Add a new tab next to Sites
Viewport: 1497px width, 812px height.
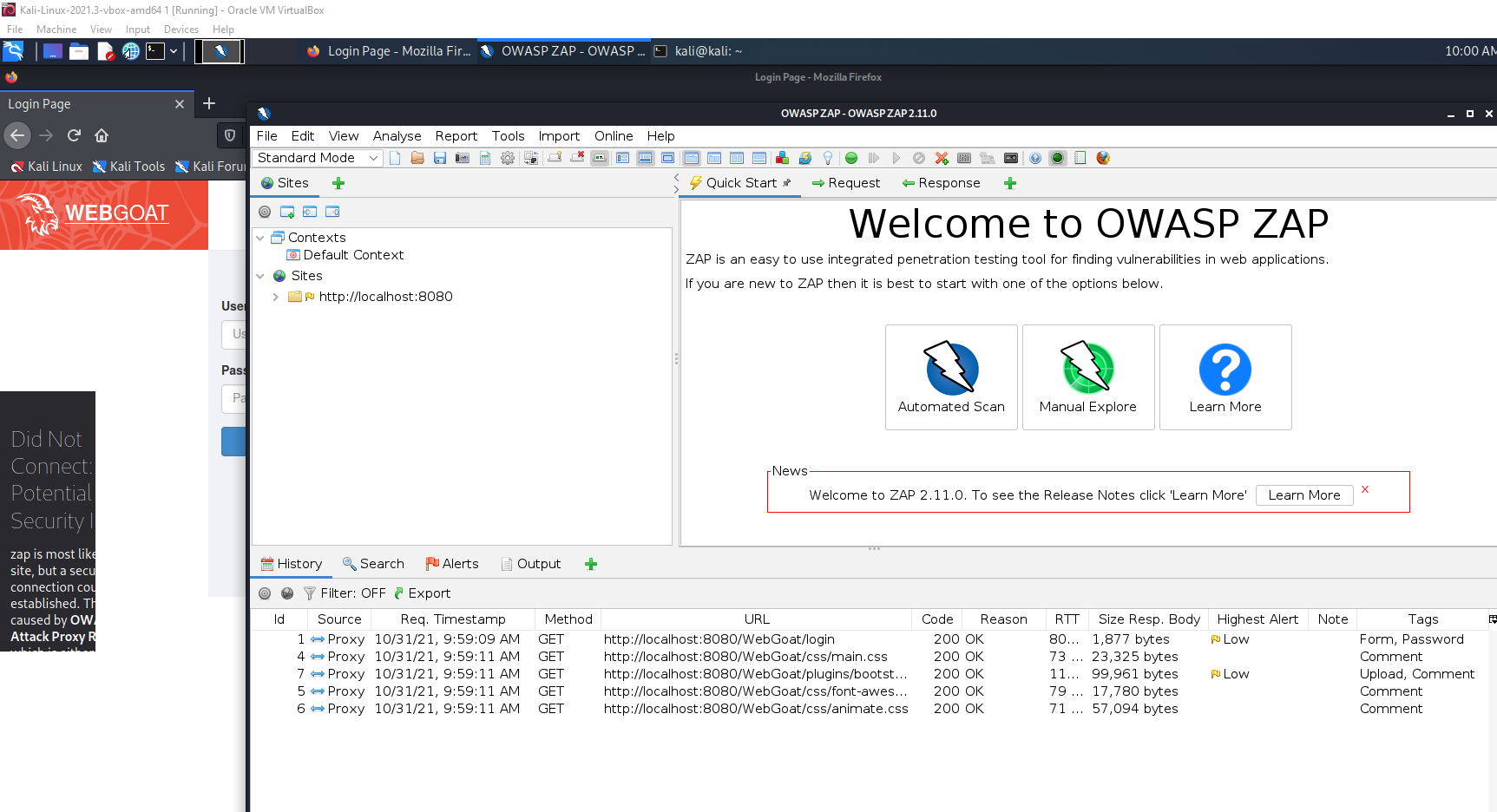pos(338,183)
